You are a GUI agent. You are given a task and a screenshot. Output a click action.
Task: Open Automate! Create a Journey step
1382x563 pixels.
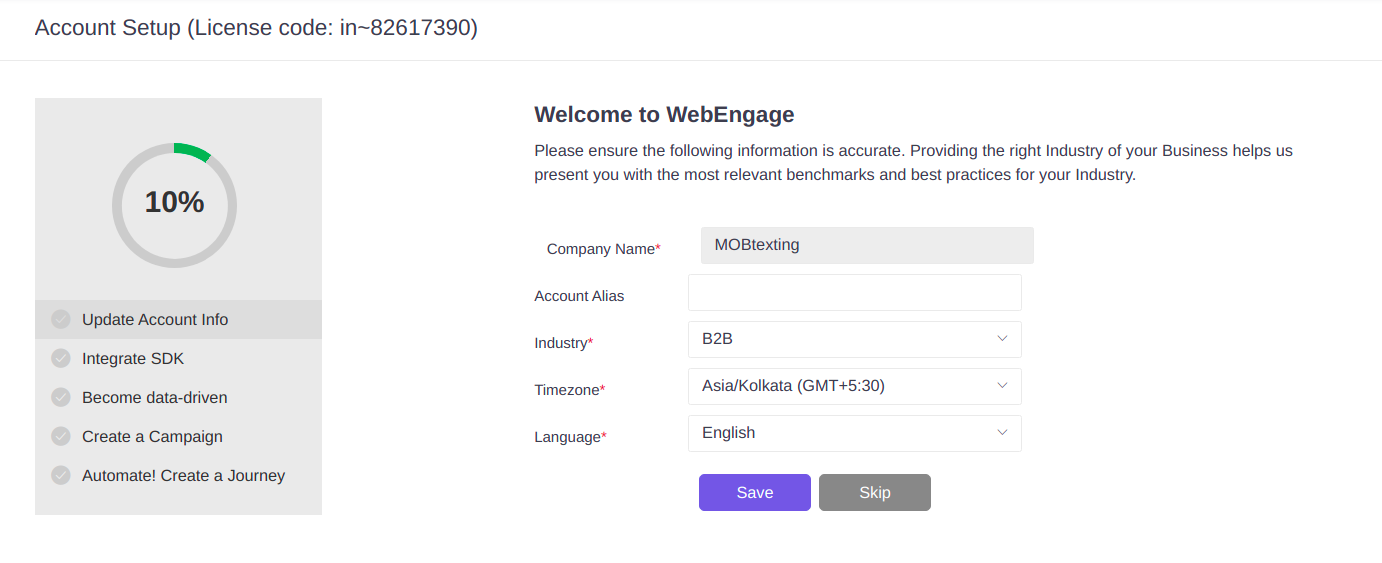coord(178,475)
